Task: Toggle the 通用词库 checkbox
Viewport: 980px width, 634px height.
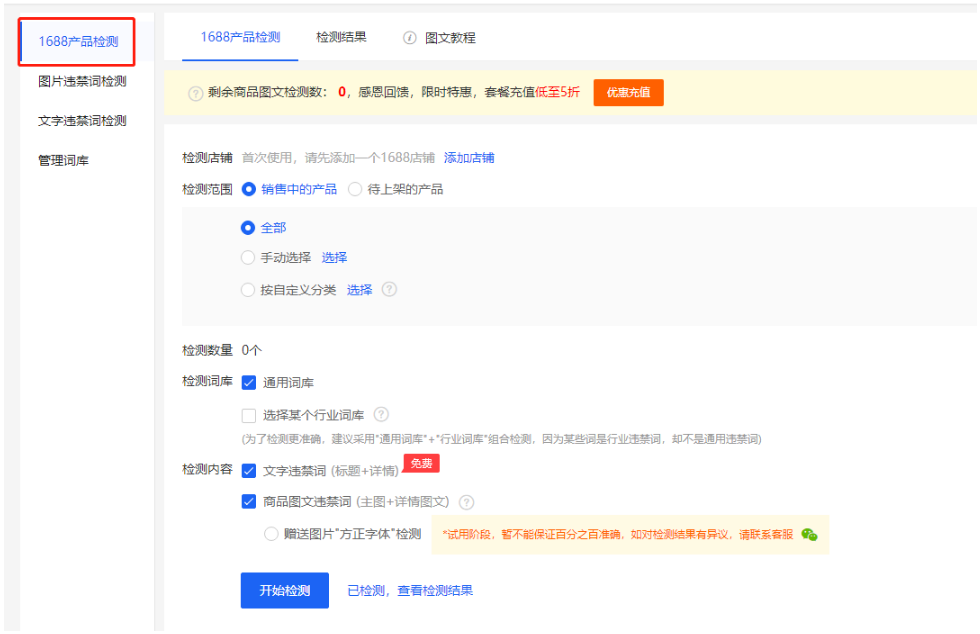Action: coord(249,382)
